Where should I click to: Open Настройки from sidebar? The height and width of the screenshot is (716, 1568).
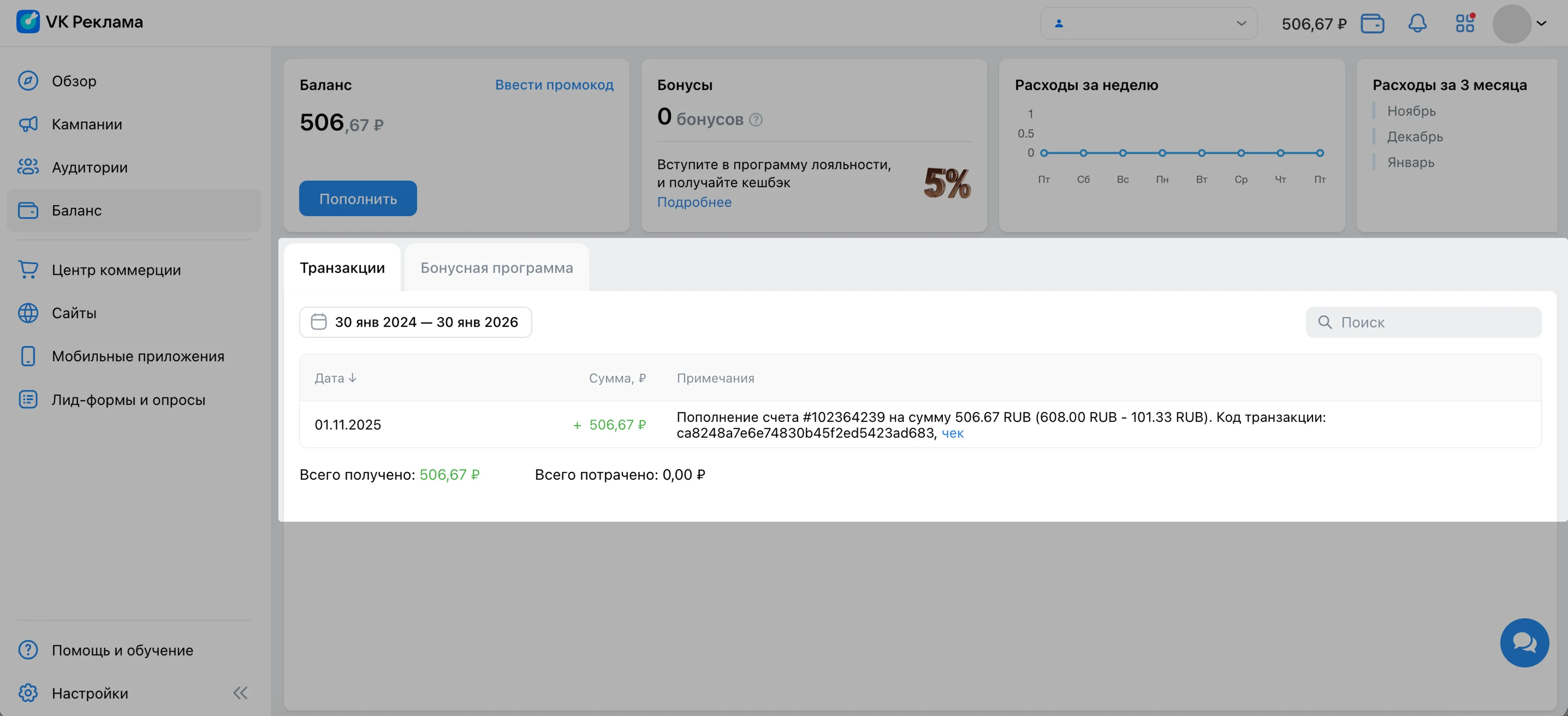(x=90, y=693)
